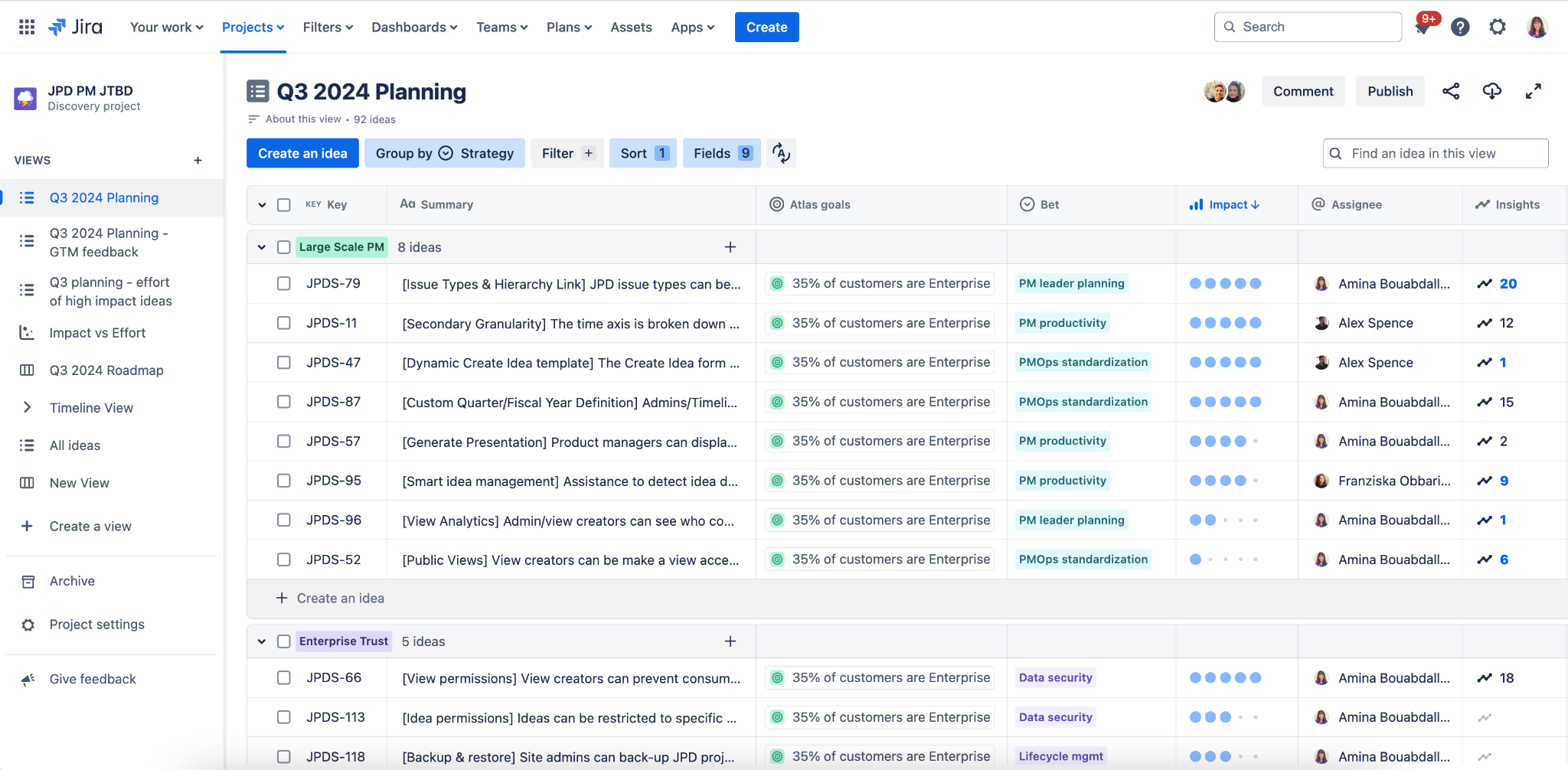1568x770 pixels.
Task: Click the impact rating dots for JPDS-96
Action: pyautogui.click(x=1224, y=520)
